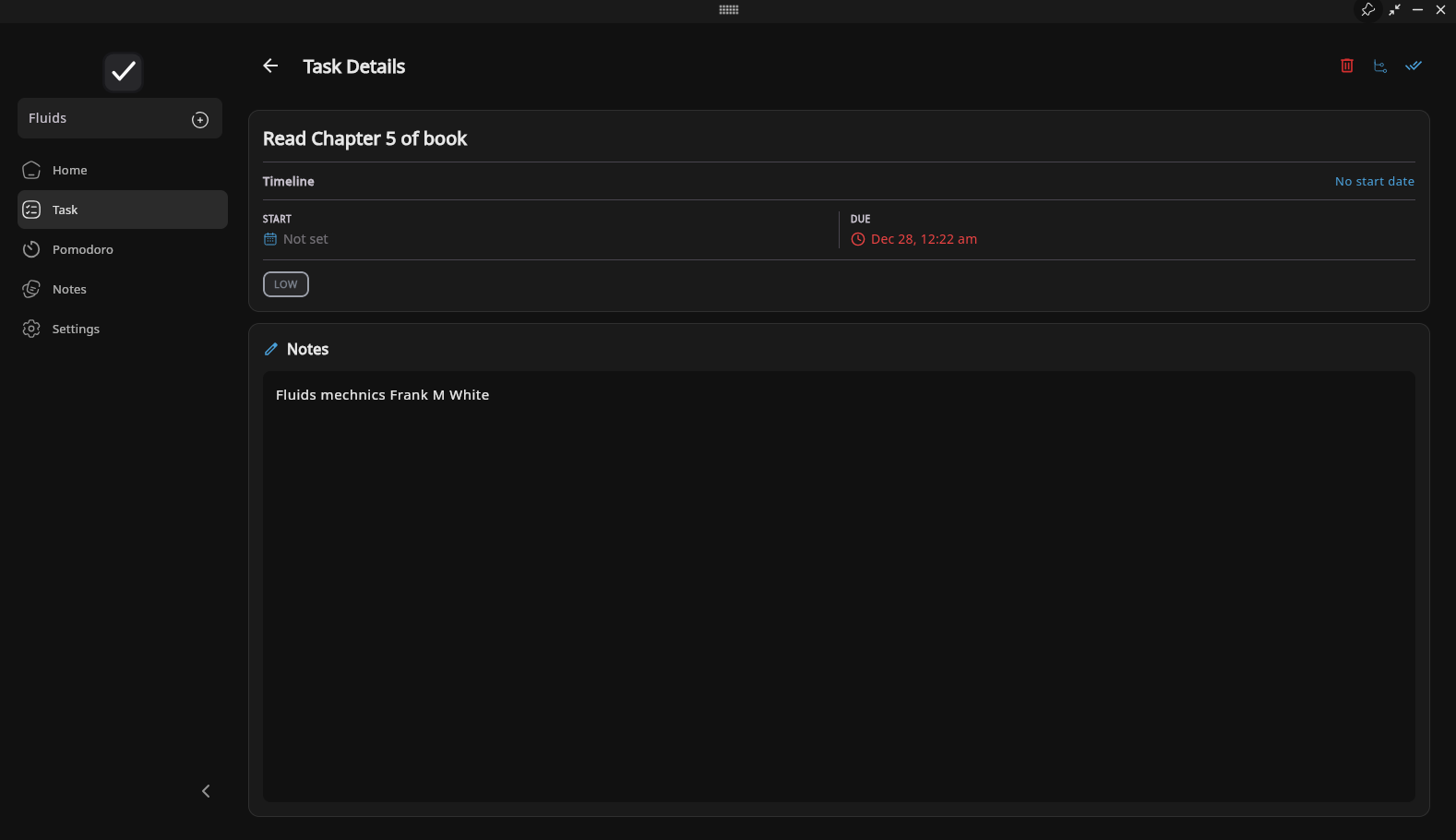Click the drag handle dots at top center

pyautogui.click(x=729, y=9)
